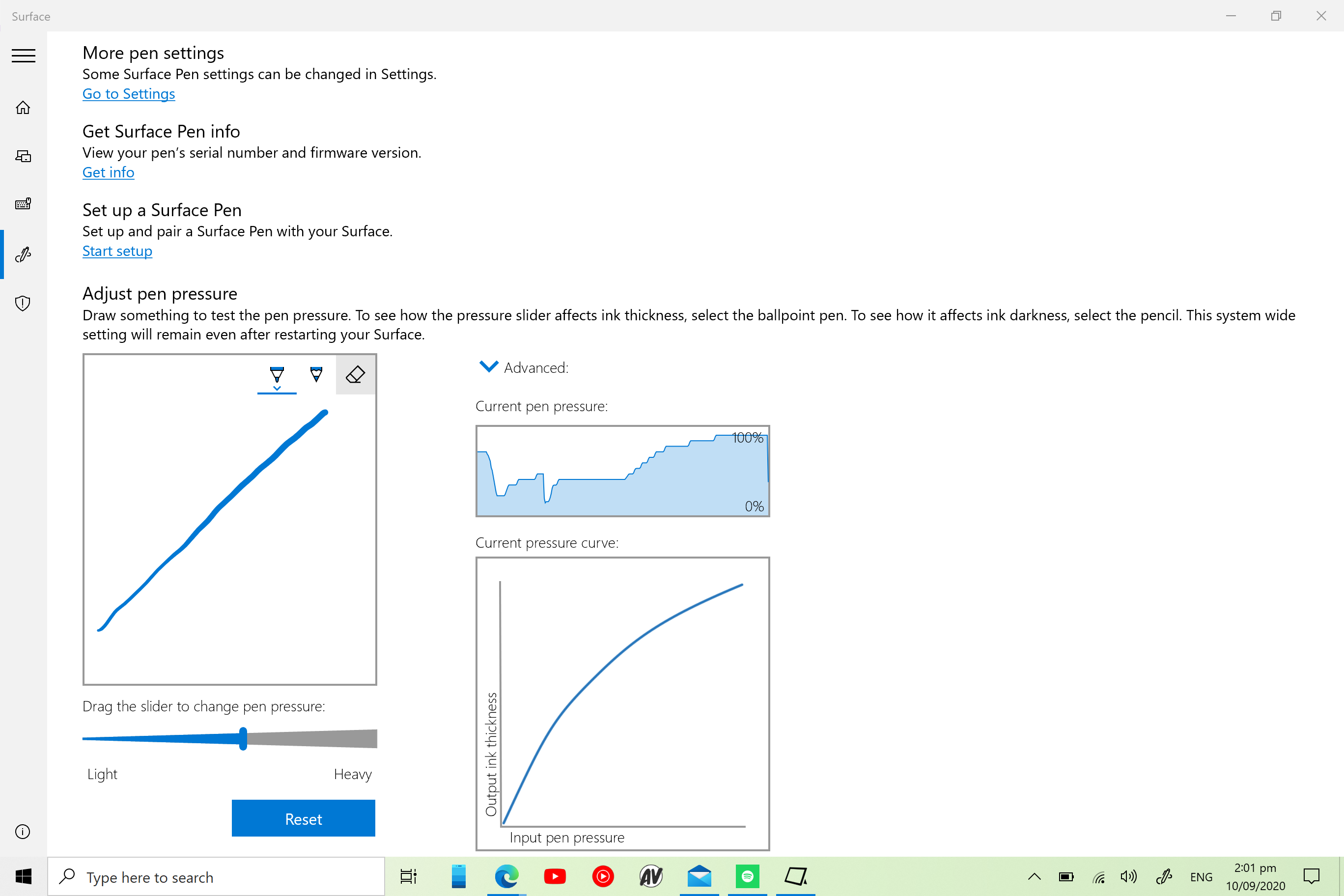This screenshot has height=896, width=1344.
Task: Collapse the Advanced section chevron
Action: 489,367
